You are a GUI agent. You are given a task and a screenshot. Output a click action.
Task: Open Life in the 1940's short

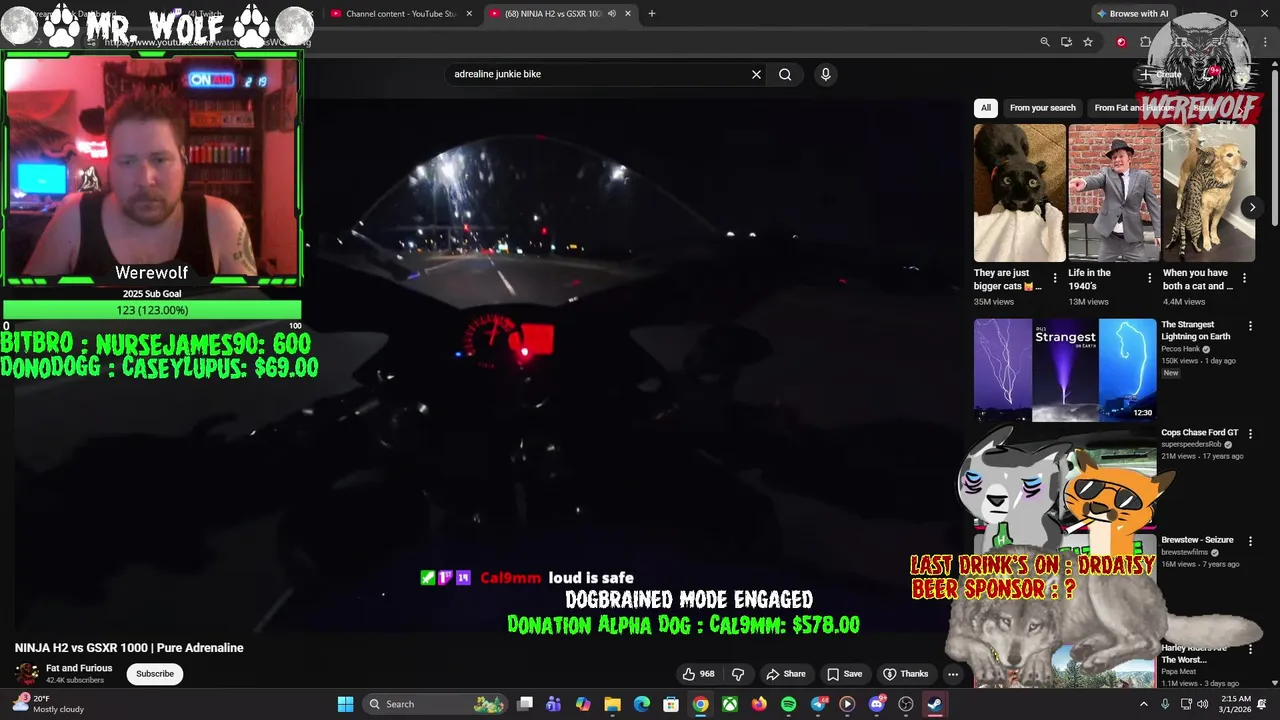tap(1114, 193)
